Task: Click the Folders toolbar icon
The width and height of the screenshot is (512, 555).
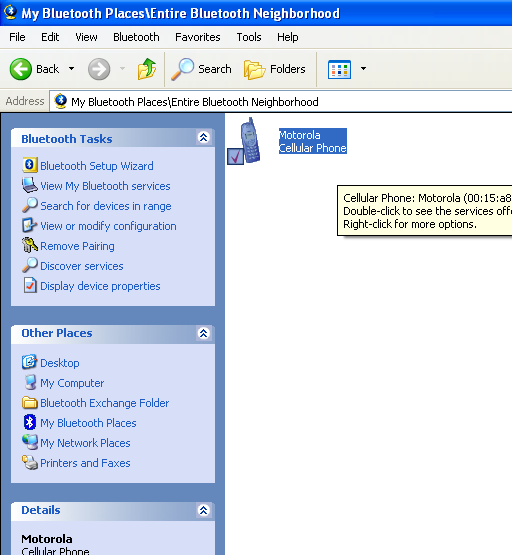Action: tap(254, 69)
